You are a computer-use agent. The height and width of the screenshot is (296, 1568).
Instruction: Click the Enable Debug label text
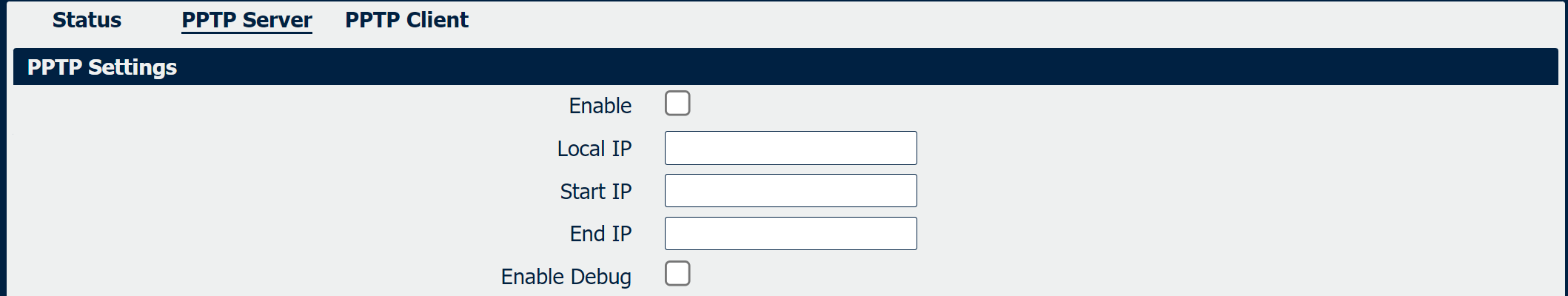point(566,277)
